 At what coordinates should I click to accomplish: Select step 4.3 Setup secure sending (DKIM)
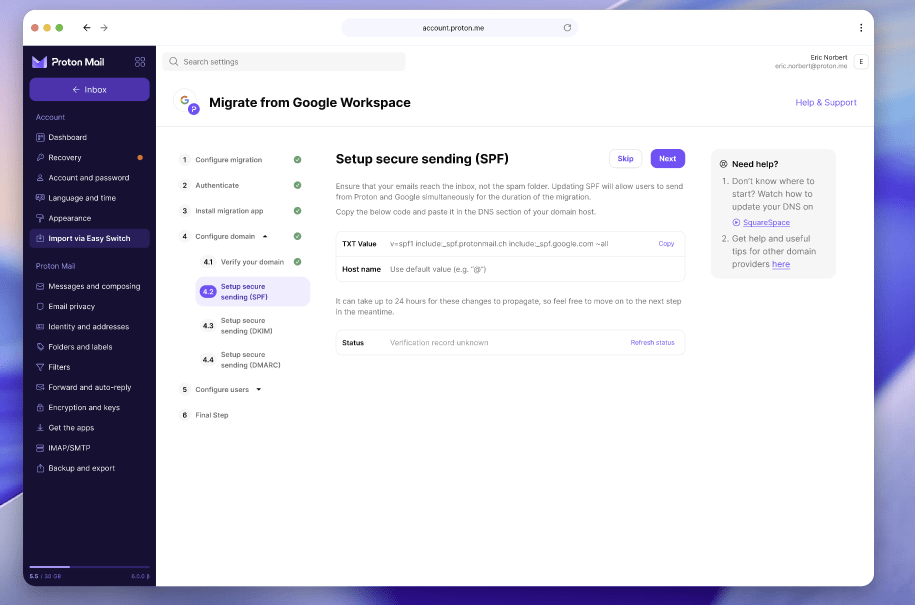(x=253, y=326)
